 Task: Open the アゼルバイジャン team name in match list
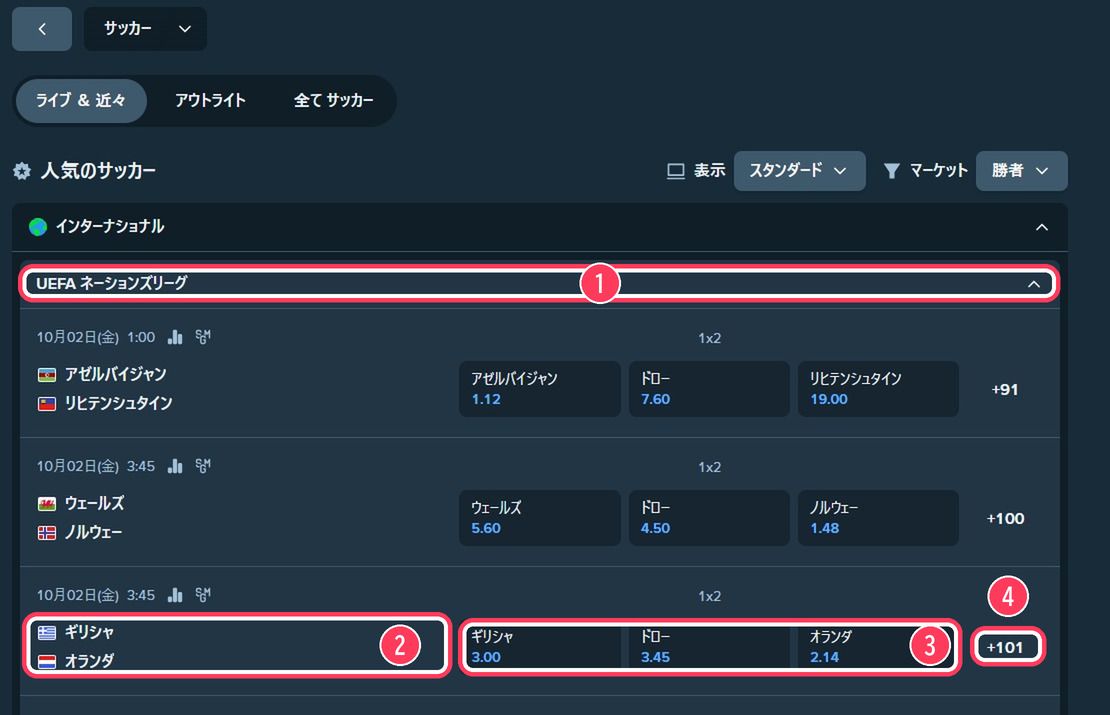[x=115, y=374]
